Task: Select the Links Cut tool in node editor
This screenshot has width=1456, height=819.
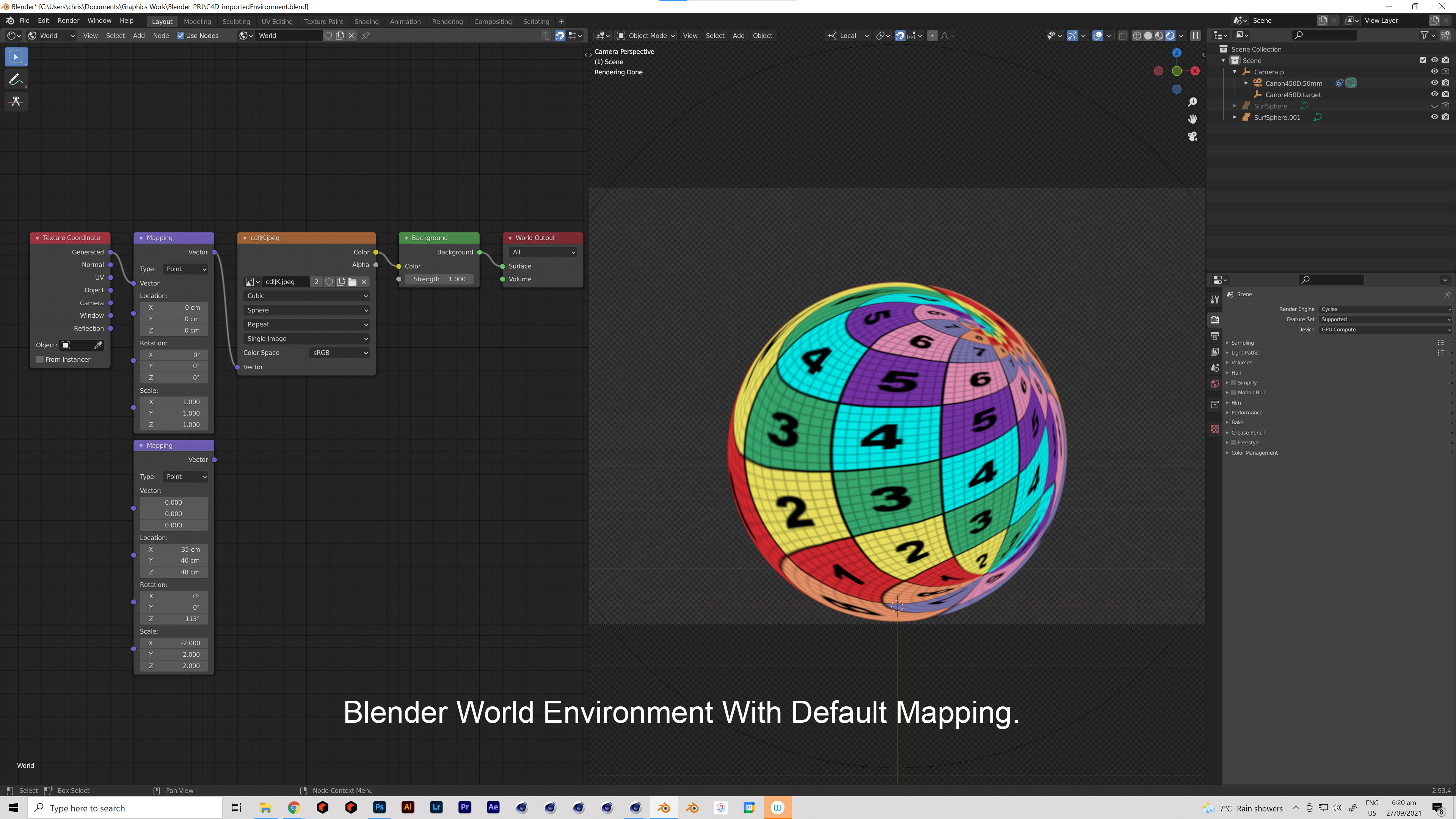Action: [16, 102]
